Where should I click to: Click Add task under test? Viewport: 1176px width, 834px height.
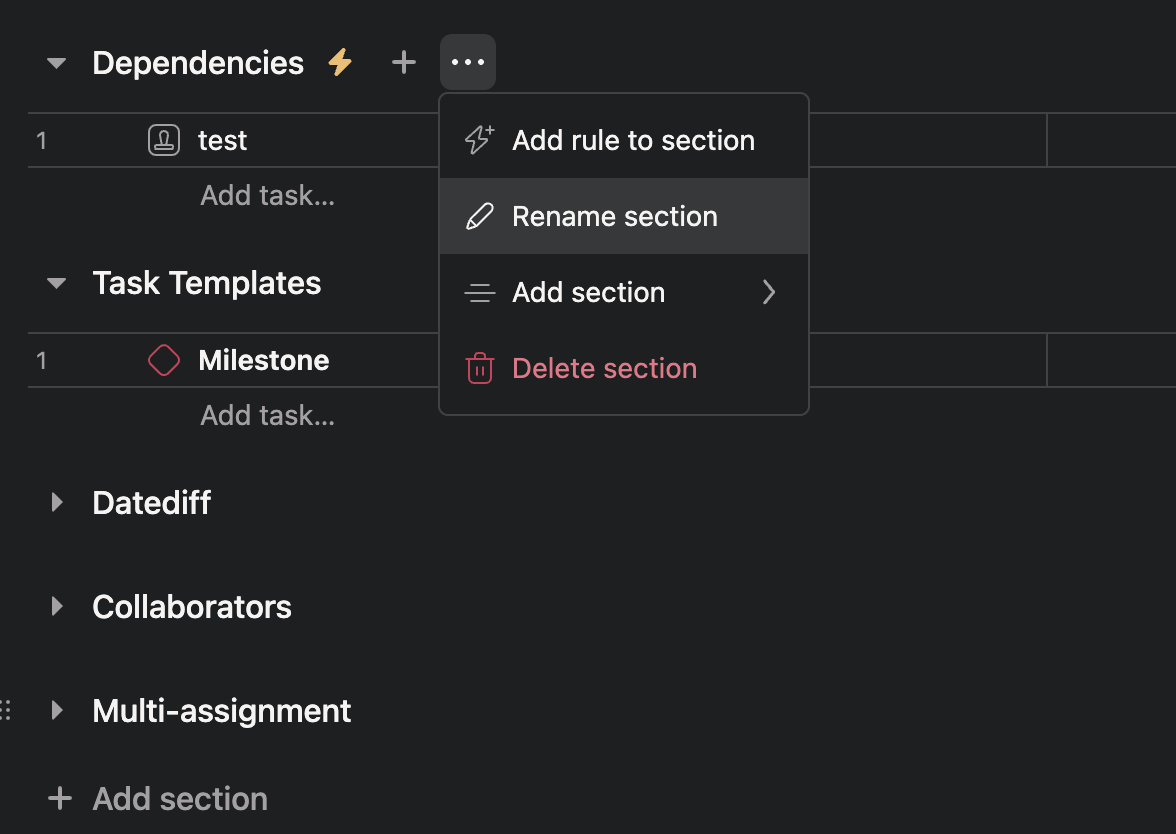click(268, 195)
